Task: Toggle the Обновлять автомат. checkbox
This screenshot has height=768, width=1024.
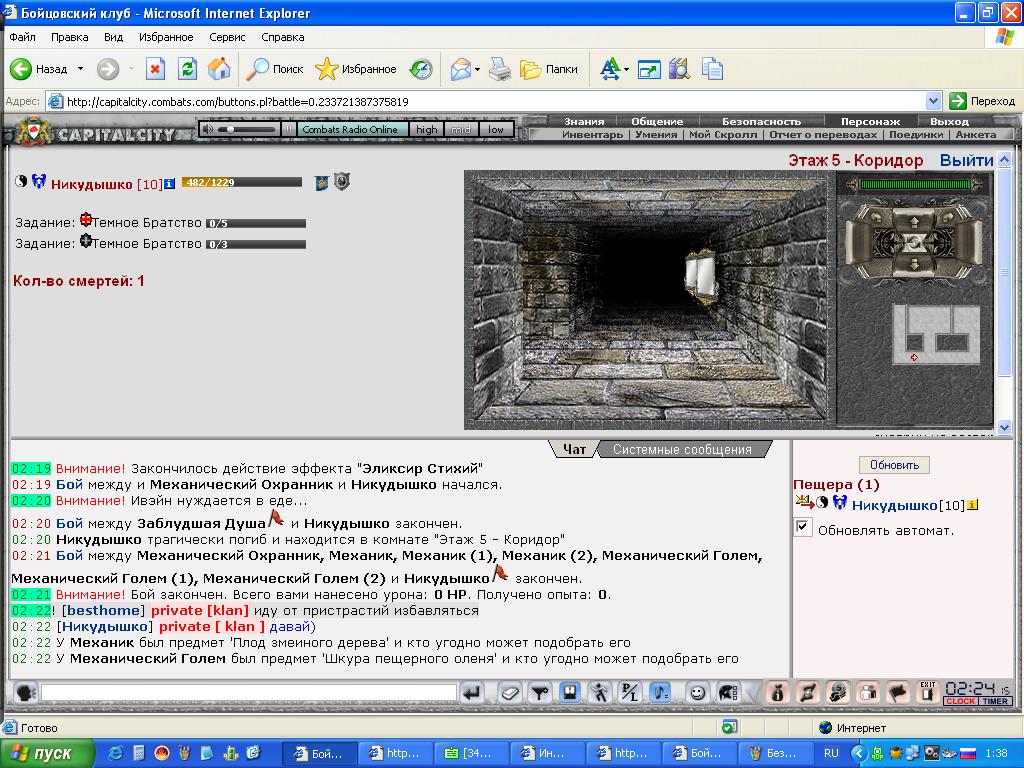Action: [803, 526]
